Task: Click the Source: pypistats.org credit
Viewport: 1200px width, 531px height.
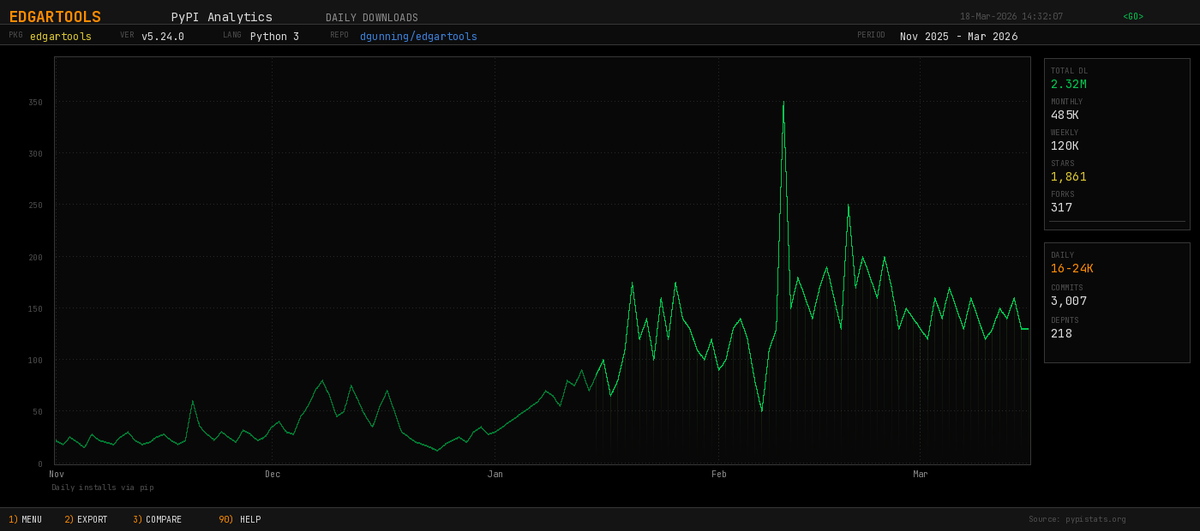Action: (x=1077, y=519)
